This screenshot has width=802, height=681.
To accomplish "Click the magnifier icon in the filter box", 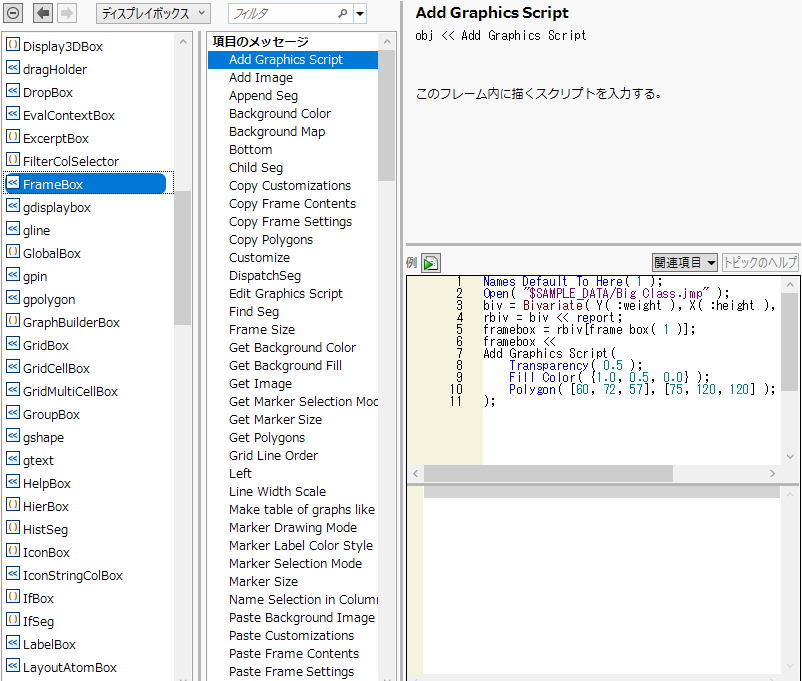I will (x=342, y=14).
